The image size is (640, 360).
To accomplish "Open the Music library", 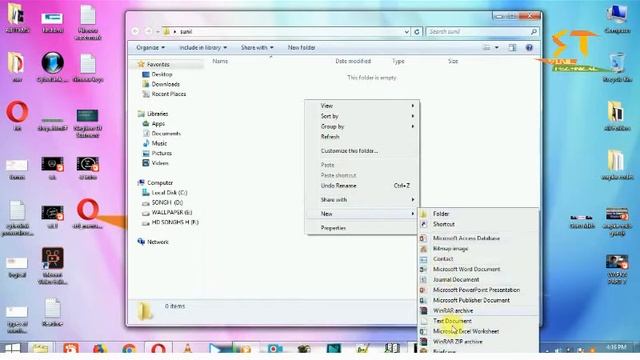I will click(159, 143).
